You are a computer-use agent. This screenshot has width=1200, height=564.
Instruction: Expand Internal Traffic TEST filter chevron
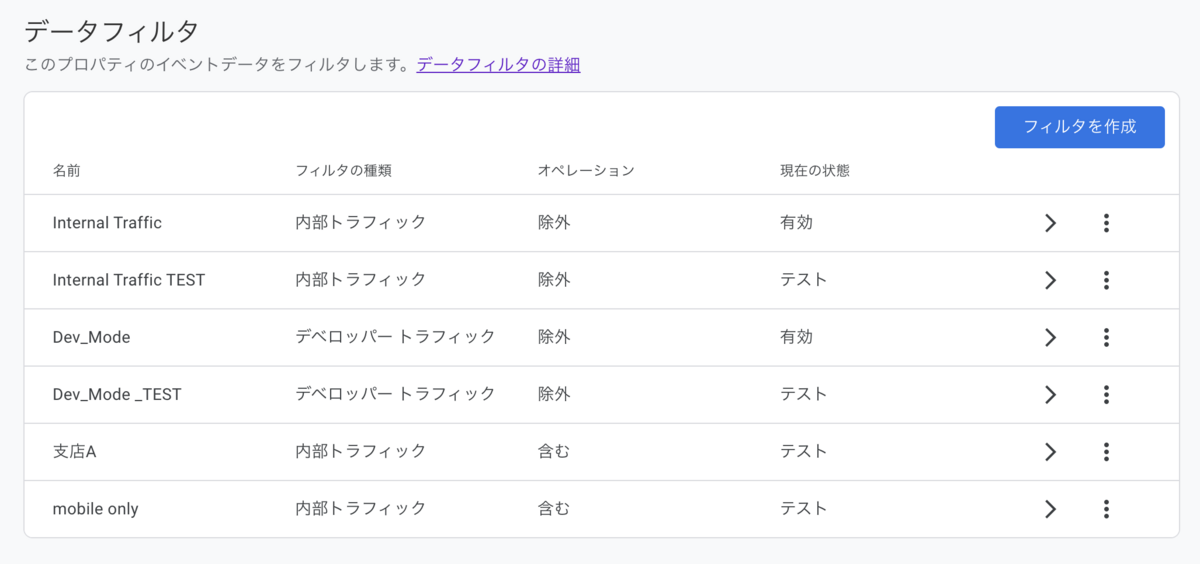pyautogui.click(x=1050, y=280)
